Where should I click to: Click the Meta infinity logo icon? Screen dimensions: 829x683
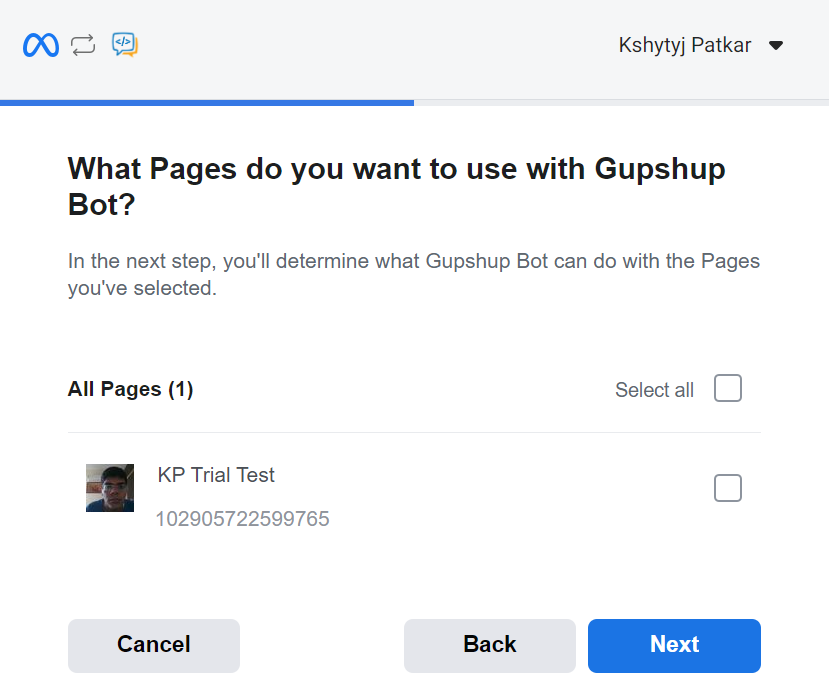41,45
